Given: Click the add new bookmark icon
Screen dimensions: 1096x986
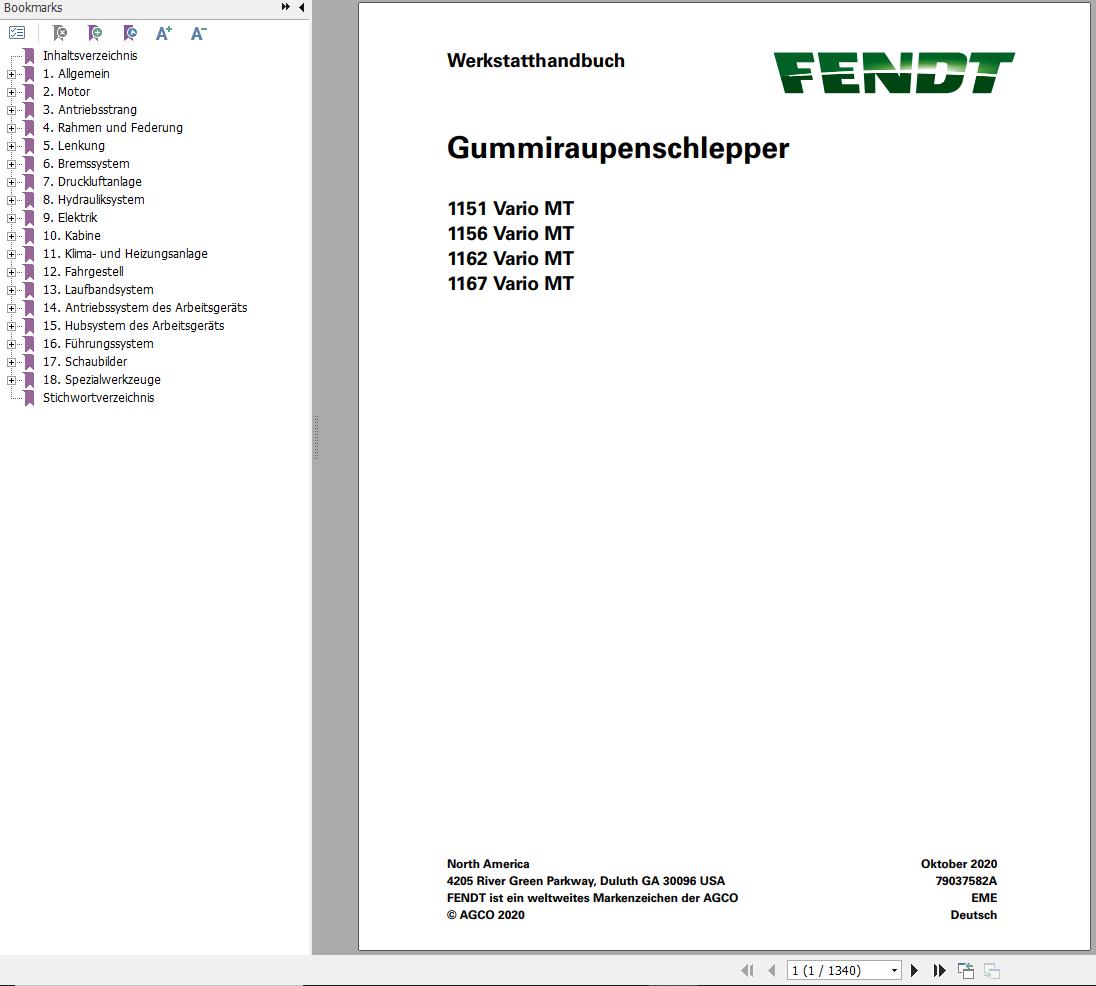Looking at the screenshot, I should click(x=94, y=33).
